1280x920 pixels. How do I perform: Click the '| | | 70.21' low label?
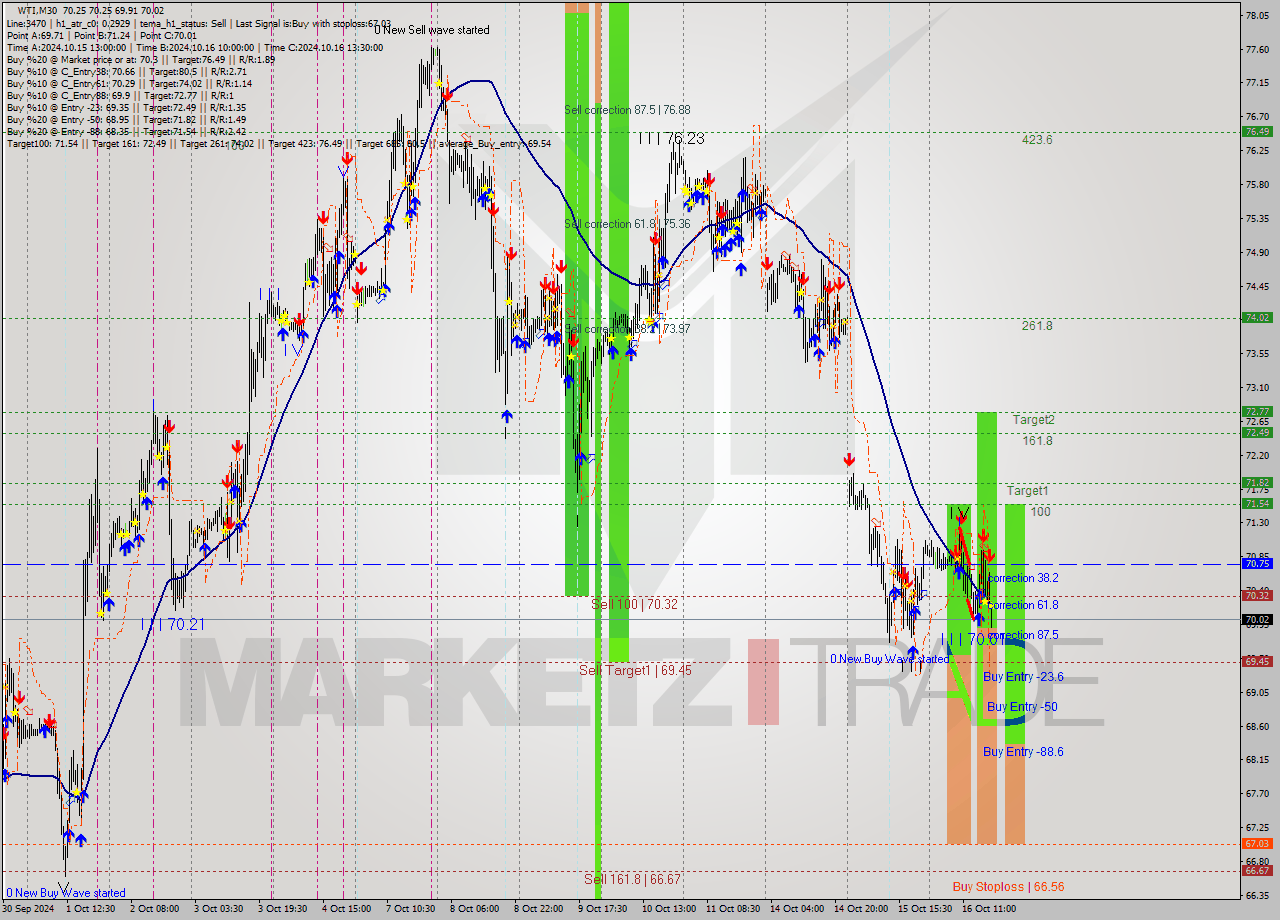pos(172,624)
